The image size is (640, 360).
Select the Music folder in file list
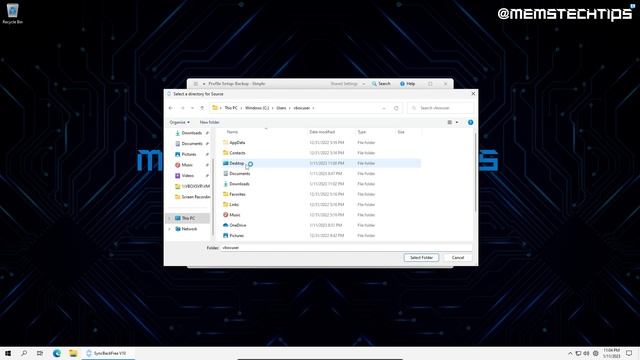(x=235, y=215)
